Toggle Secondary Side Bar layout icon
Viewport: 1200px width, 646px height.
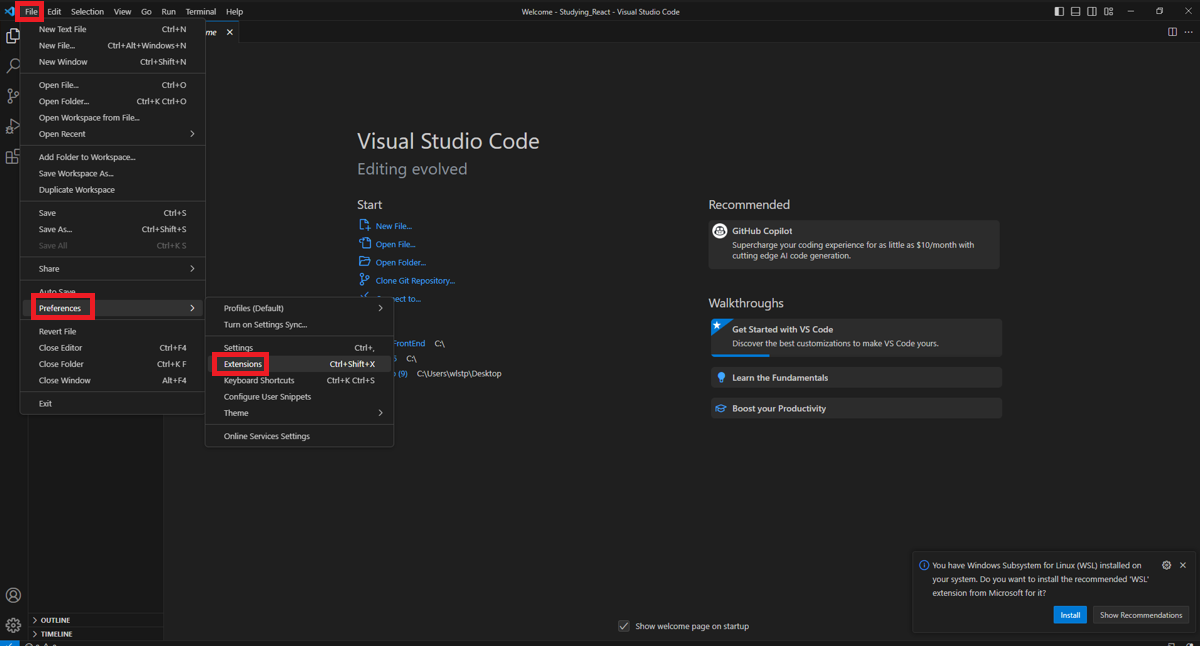pyautogui.click(x=1092, y=12)
